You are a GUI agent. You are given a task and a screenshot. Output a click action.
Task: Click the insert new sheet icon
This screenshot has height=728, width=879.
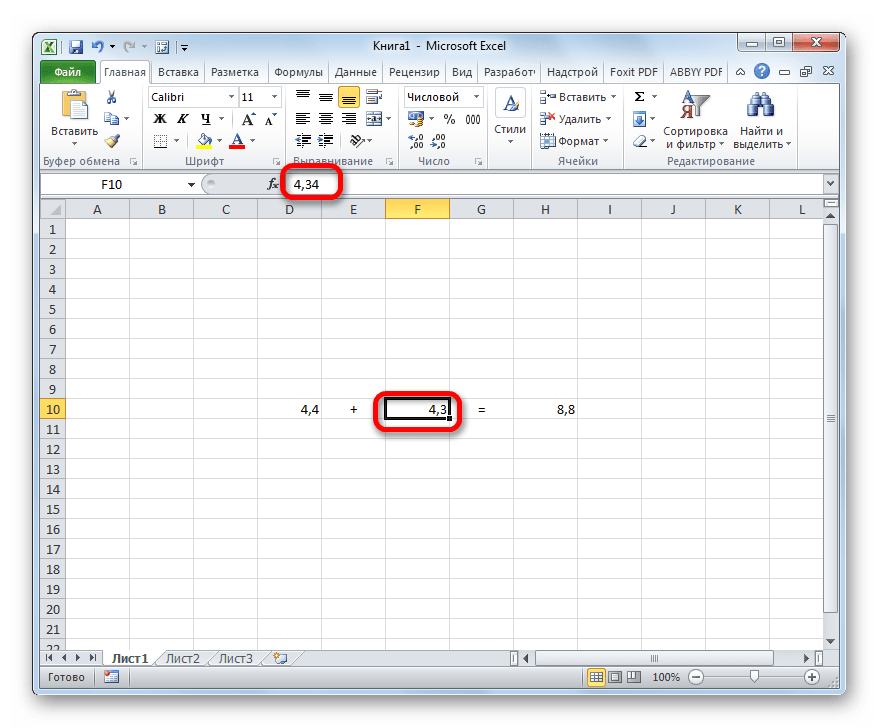click(280, 658)
